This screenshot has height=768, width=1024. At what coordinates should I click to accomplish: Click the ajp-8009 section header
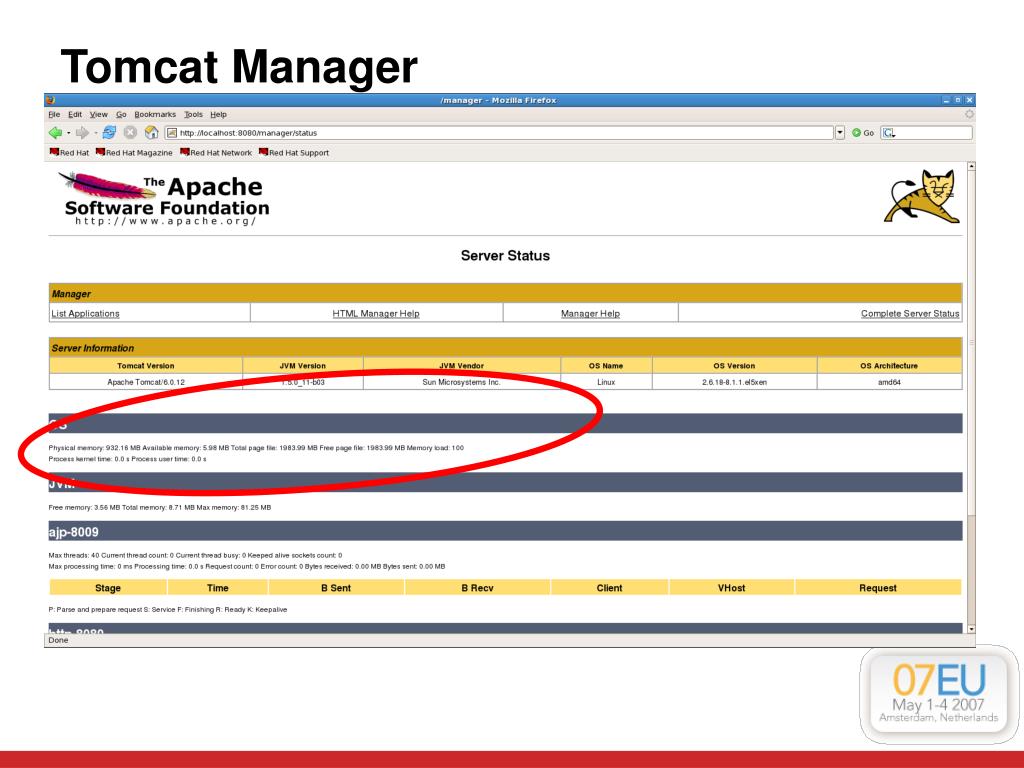point(505,532)
